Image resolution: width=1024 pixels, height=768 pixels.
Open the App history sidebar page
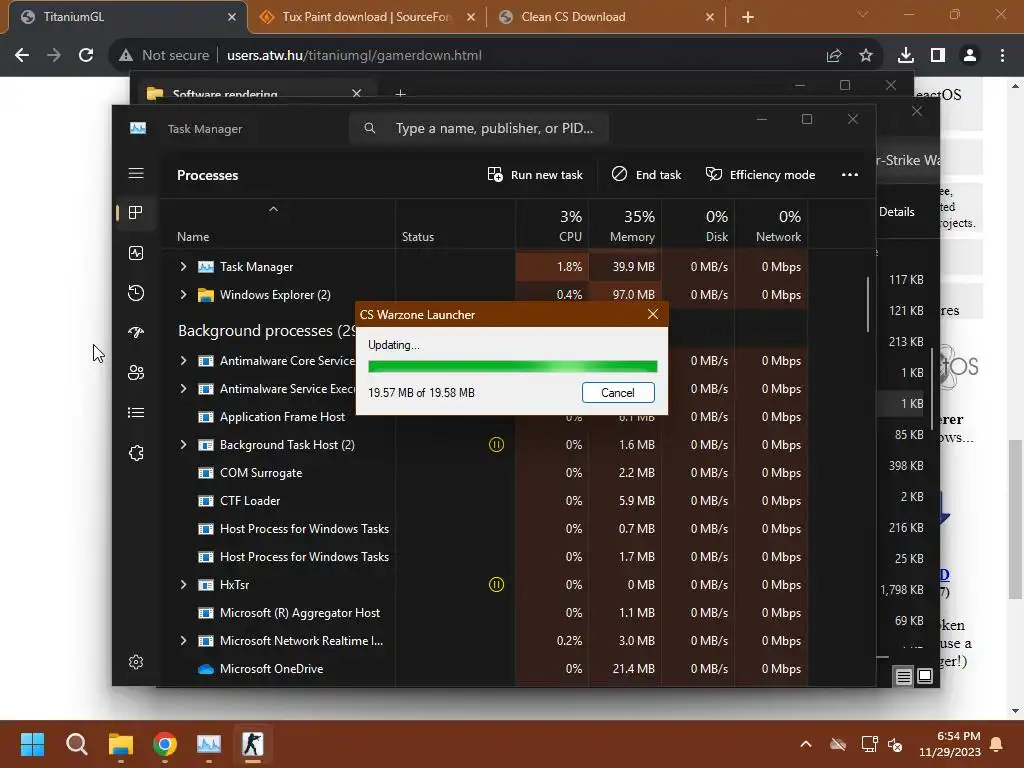(136, 293)
